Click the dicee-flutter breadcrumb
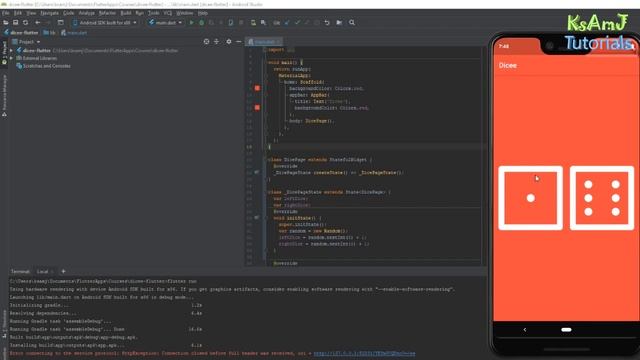The height and width of the screenshot is (360, 640). [x=21, y=33]
